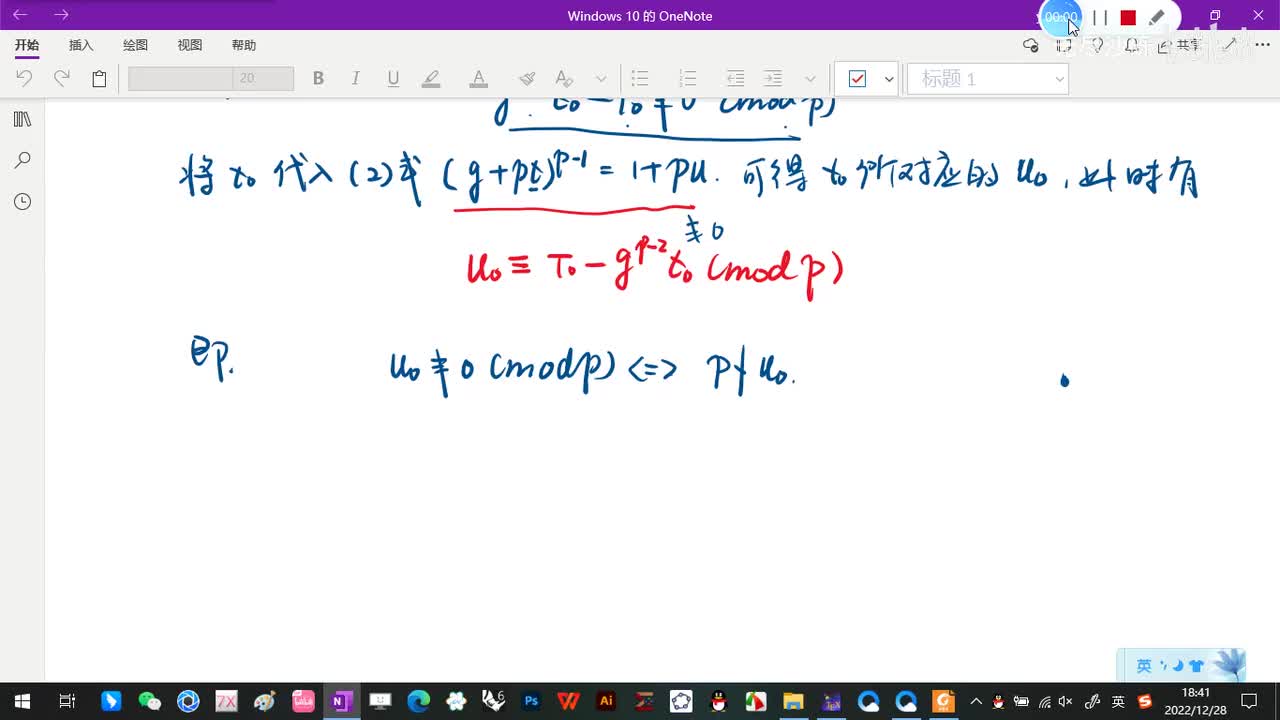Pause the screen recording
The height and width of the screenshot is (720, 1280).
pyautogui.click(x=1100, y=17)
